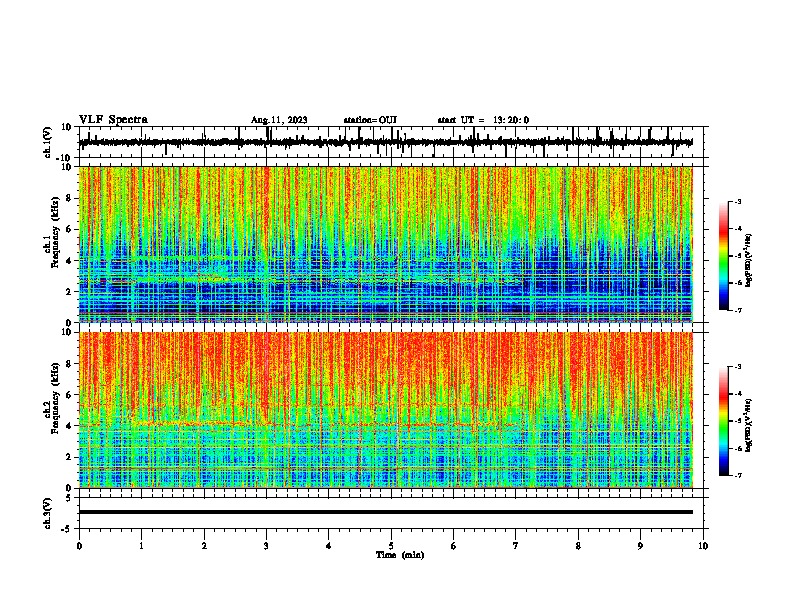This screenshot has width=792, height=612.
Task: Click the time axis tick label "0"
Action: tap(79, 546)
